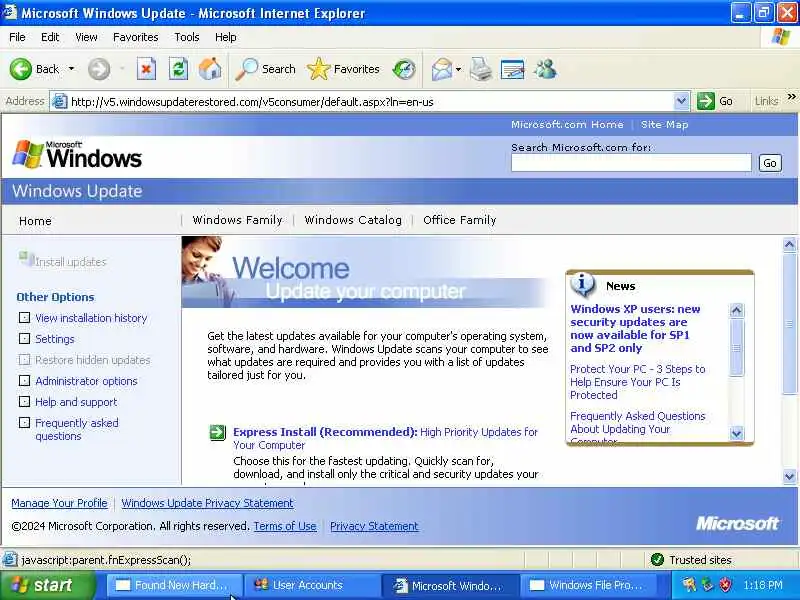
Task: Click News panel scroll down arrow
Action: point(736,434)
